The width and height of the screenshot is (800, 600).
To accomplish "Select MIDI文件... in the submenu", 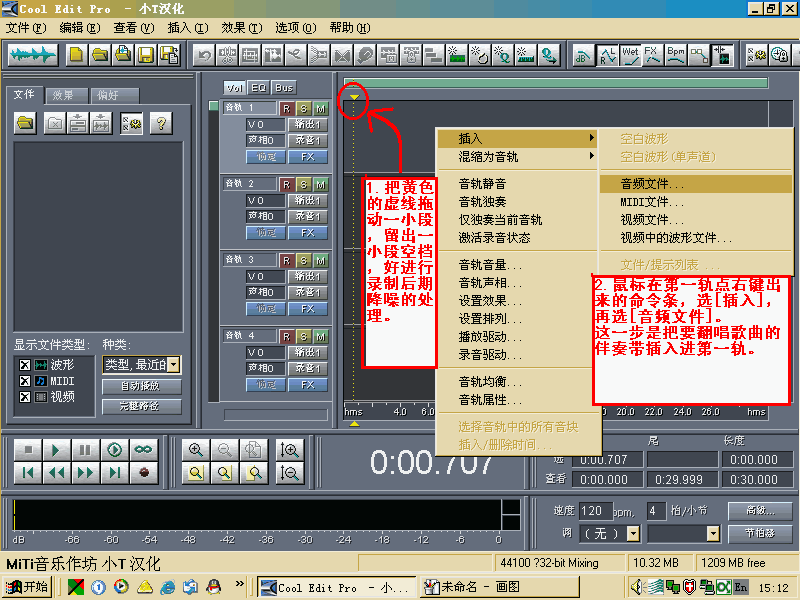I will [x=696, y=202].
